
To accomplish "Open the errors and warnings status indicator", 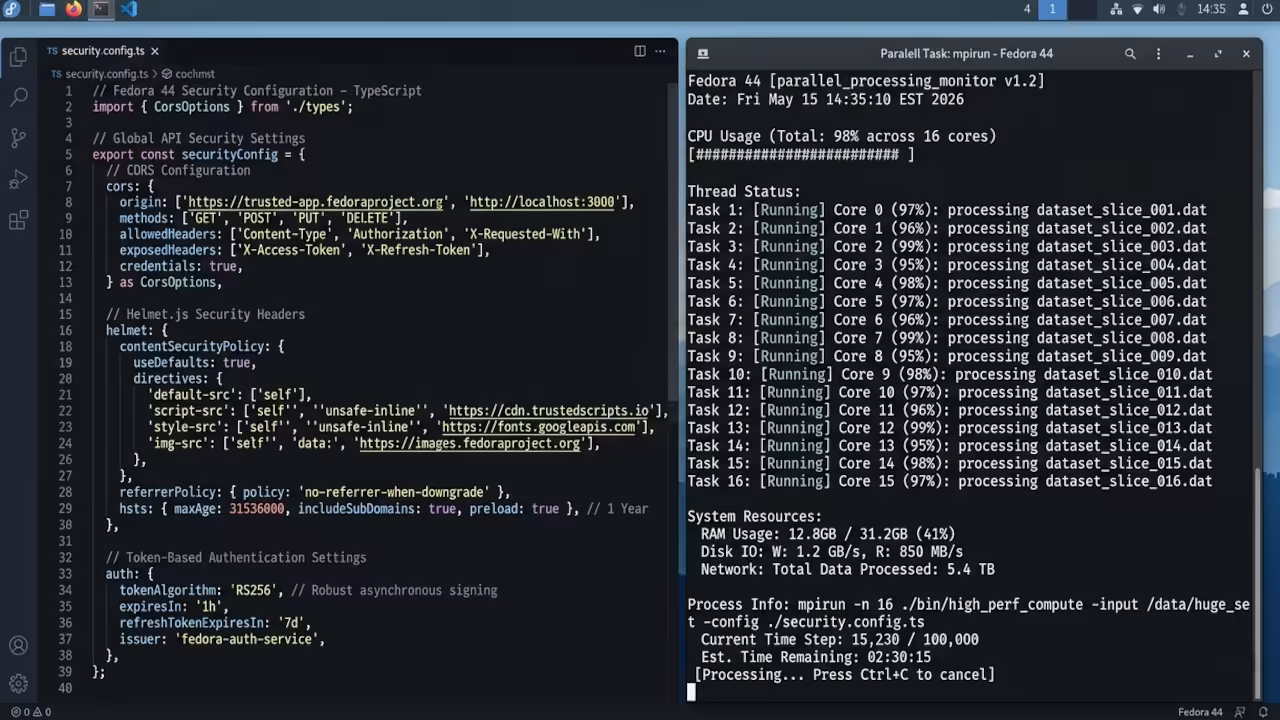I will click(x=30, y=712).
